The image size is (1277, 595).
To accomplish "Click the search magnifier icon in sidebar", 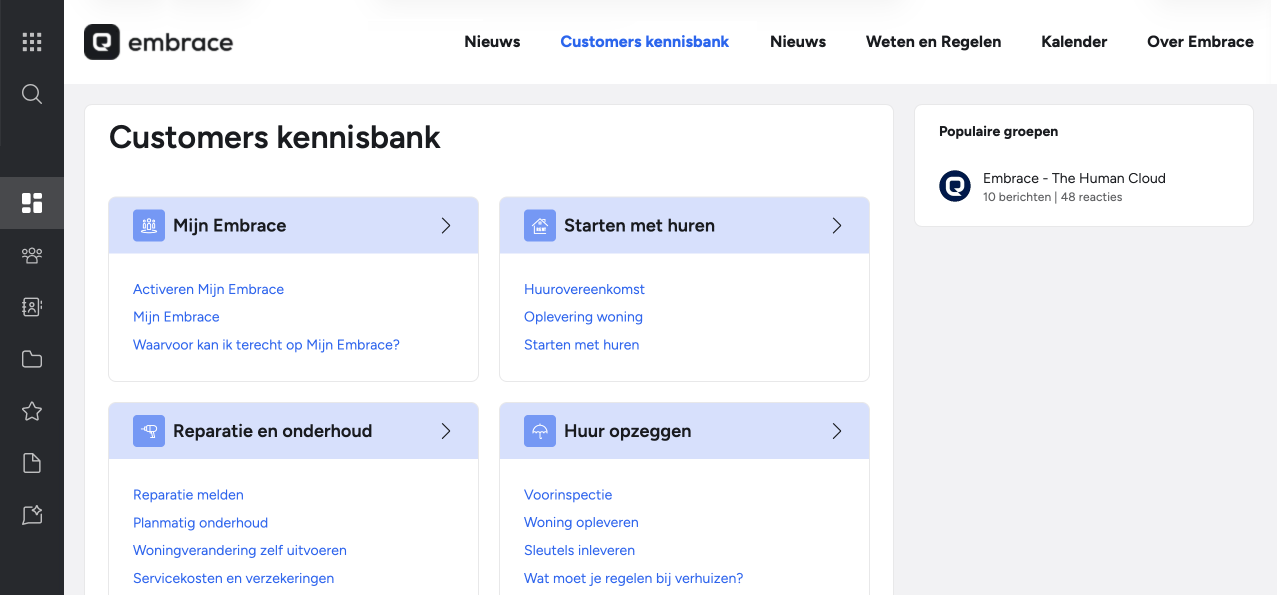I will tap(32, 94).
